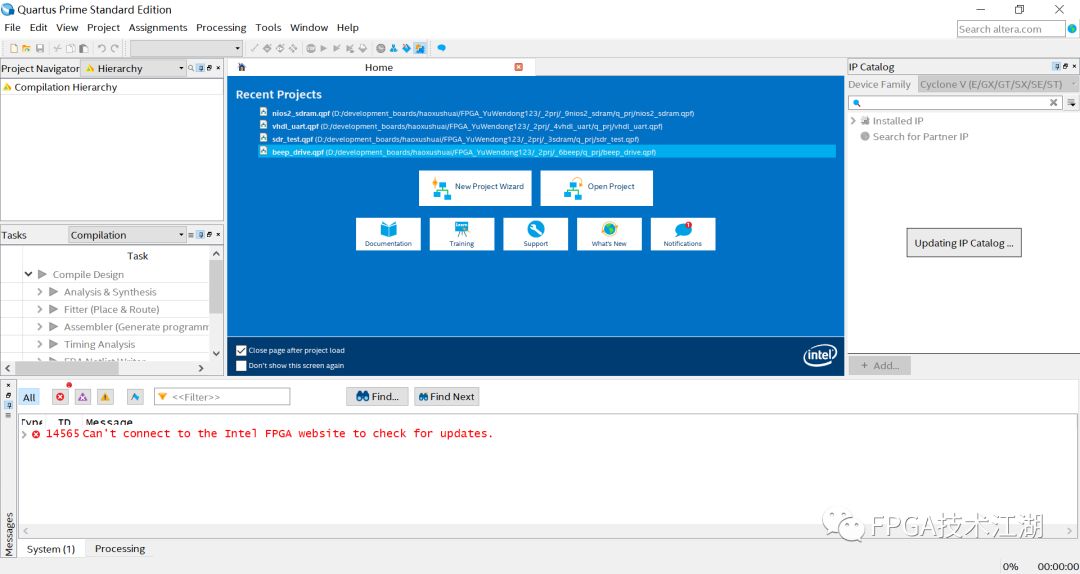
Task: Open the Support tile
Action: [536, 234]
